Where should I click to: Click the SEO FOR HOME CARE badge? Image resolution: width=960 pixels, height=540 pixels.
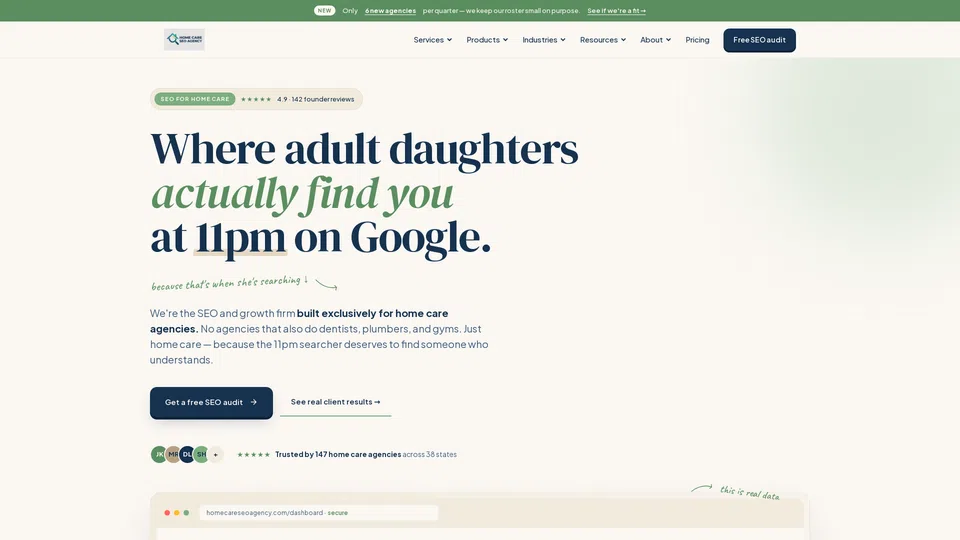pyautogui.click(x=195, y=99)
